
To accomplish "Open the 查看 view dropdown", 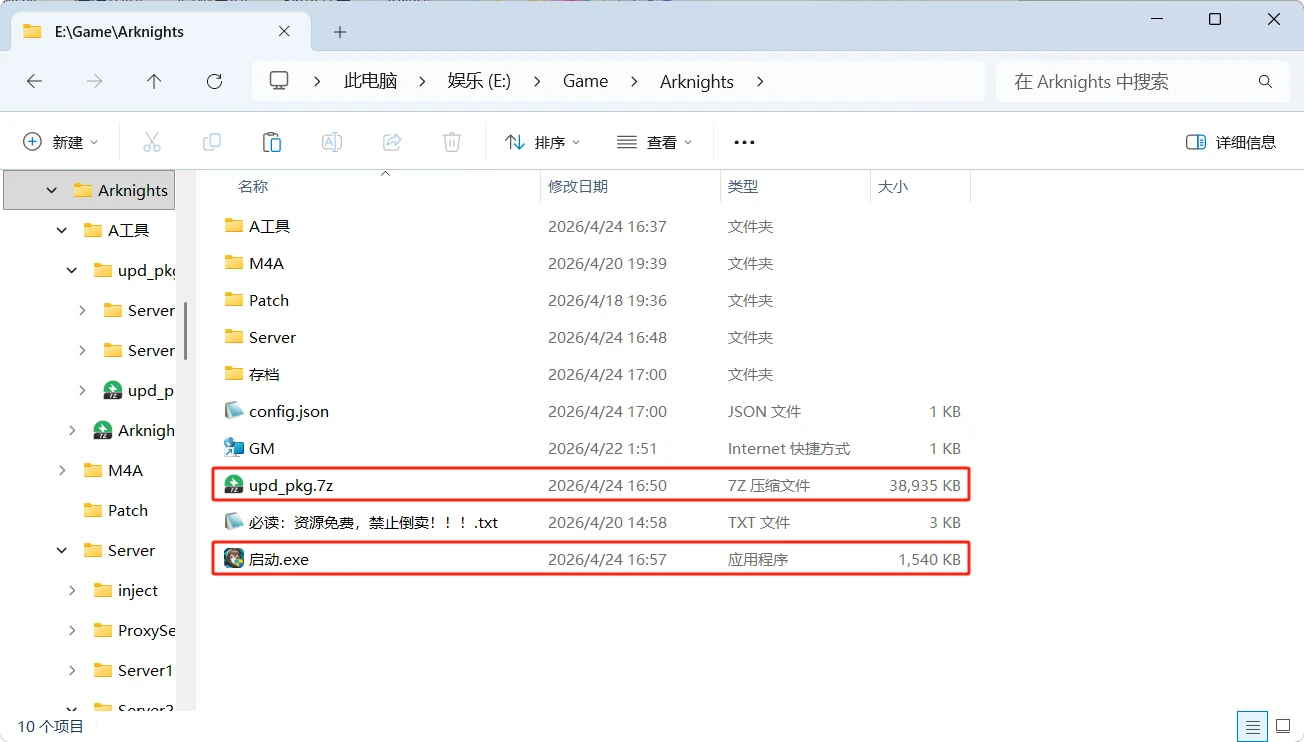I will click(655, 142).
